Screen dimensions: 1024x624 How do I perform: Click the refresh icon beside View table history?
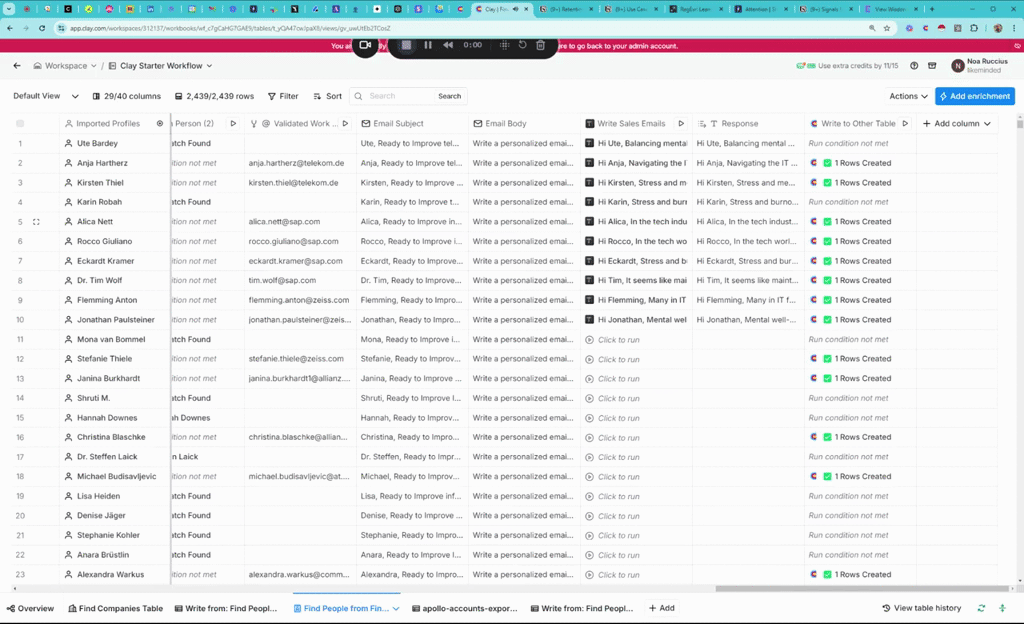coord(981,608)
